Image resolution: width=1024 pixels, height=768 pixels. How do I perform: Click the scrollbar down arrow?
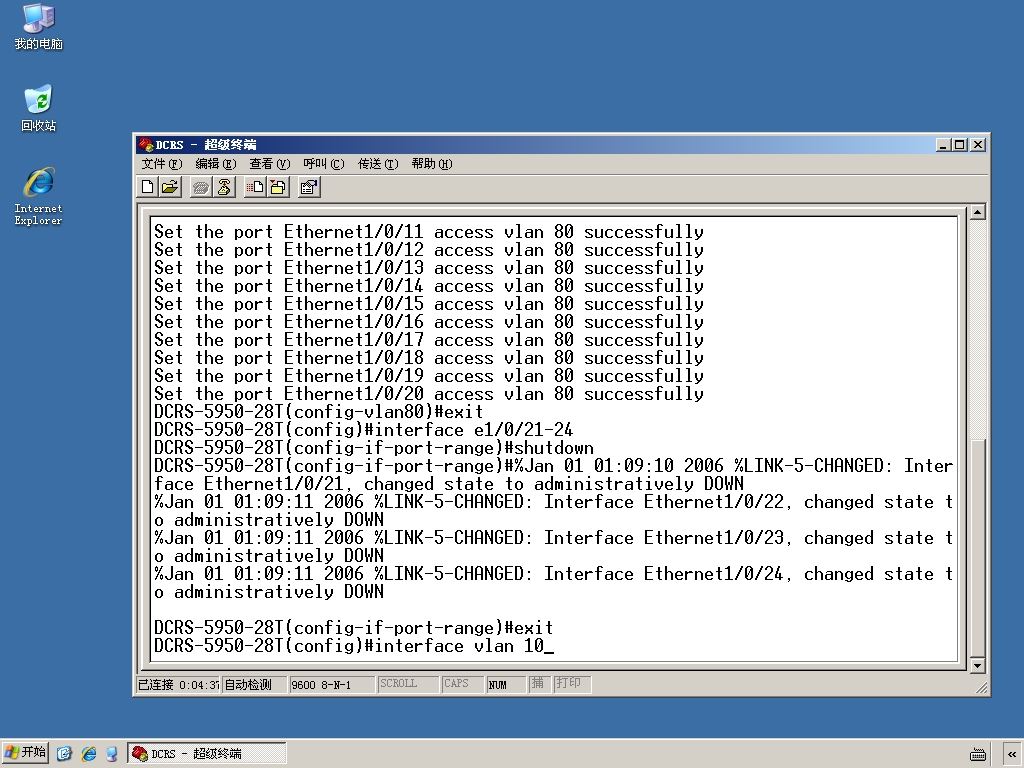point(977,665)
